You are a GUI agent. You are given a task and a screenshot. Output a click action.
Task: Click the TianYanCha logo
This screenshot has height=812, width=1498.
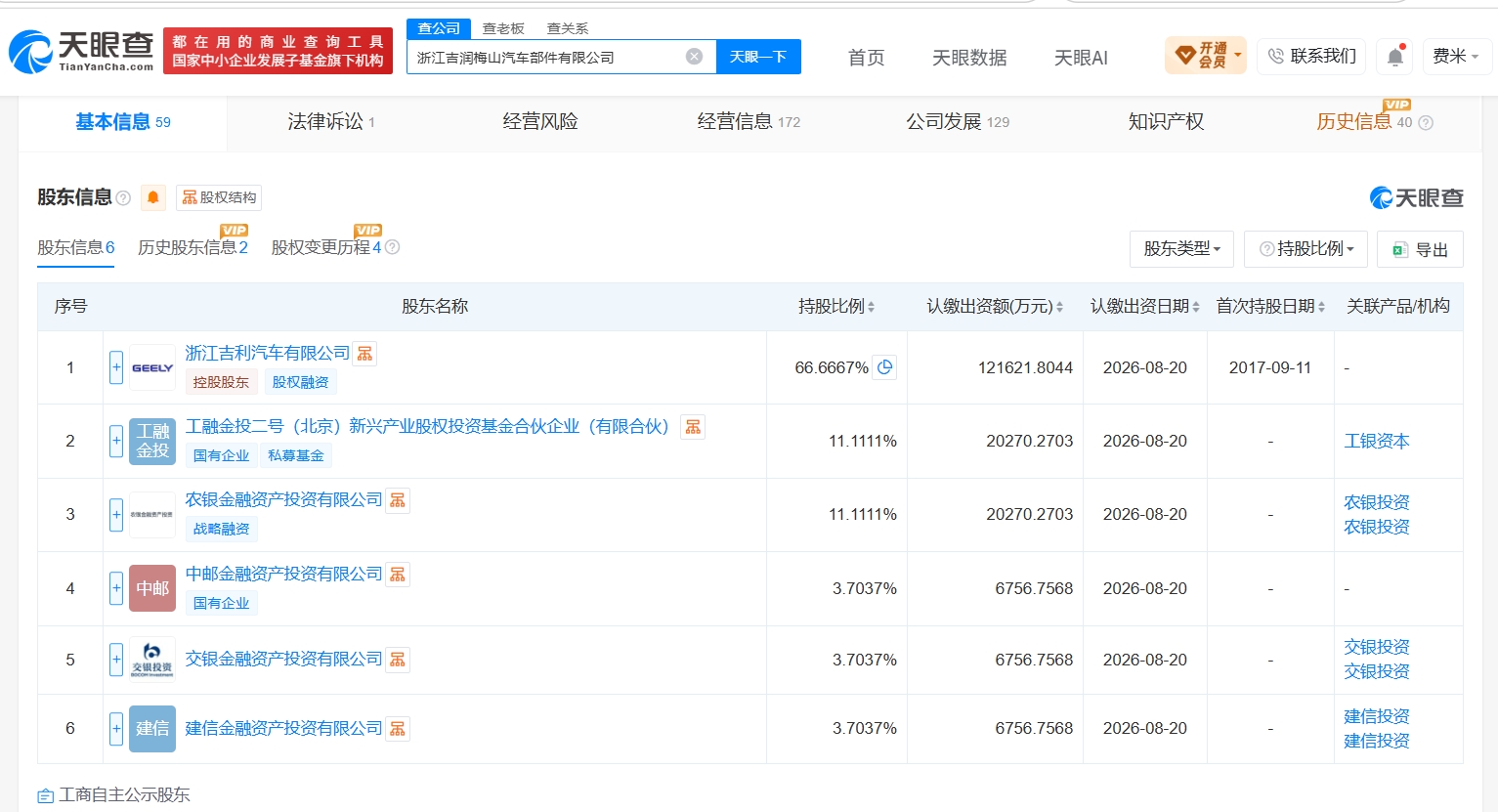click(x=81, y=51)
